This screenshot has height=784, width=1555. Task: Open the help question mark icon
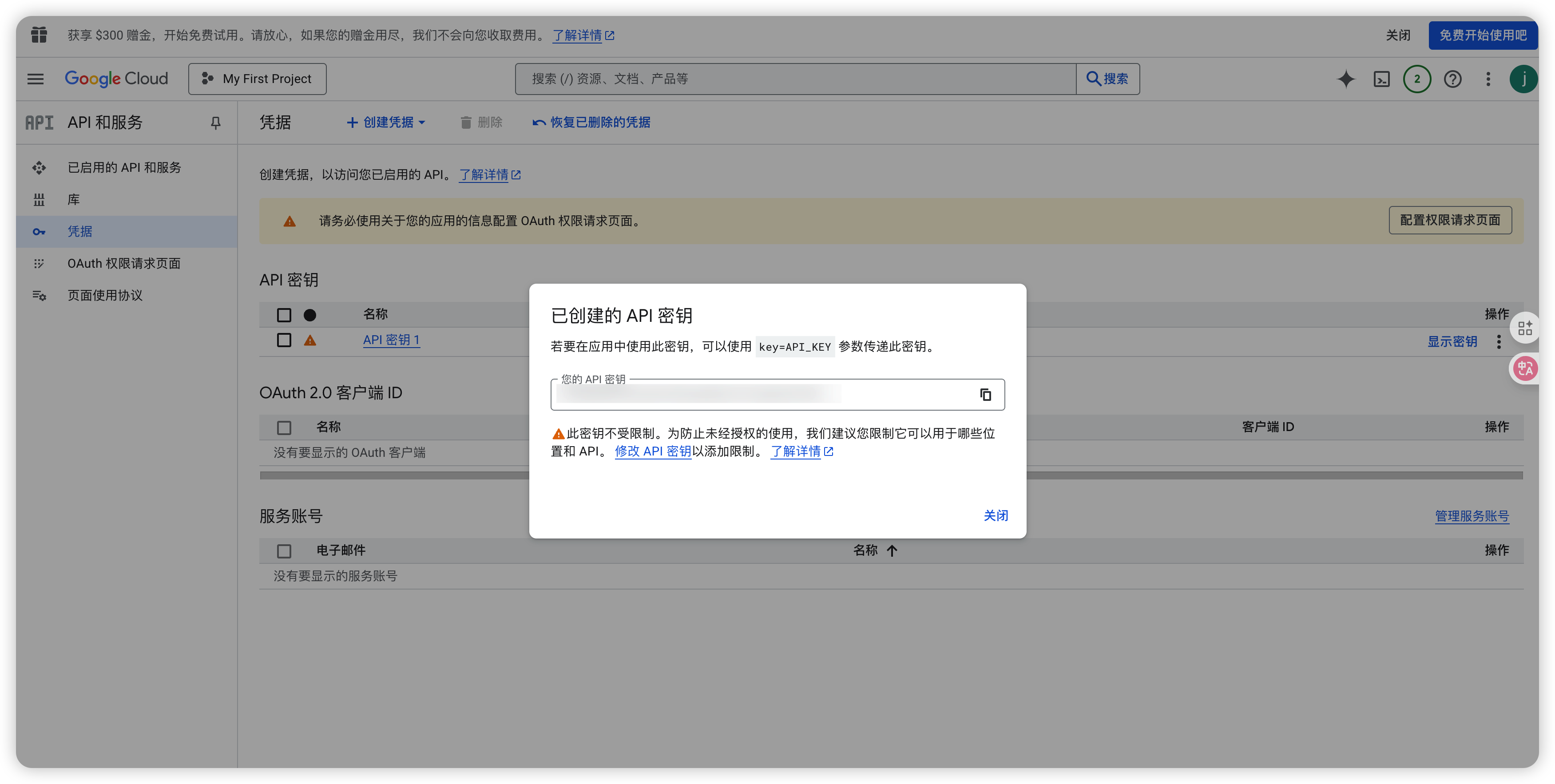click(1453, 79)
